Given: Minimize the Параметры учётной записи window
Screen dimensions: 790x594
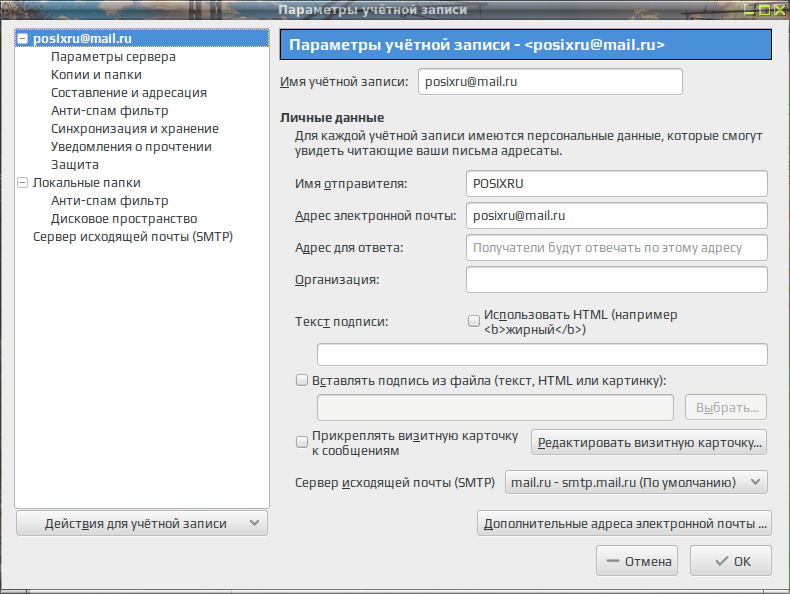Looking at the screenshot, I should [749, 10].
